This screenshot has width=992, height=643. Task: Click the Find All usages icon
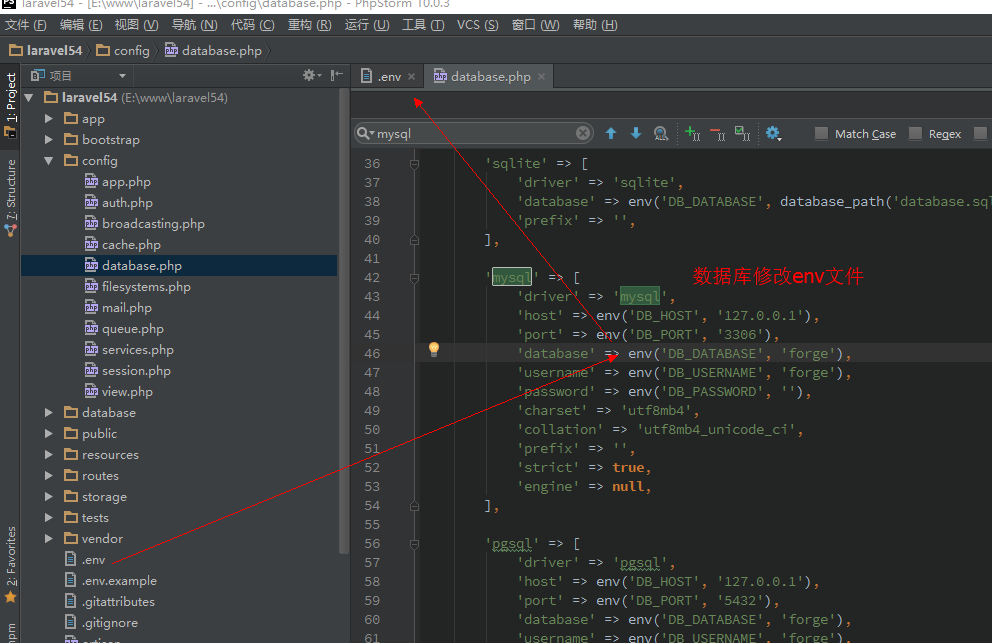pyautogui.click(x=660, y=133)
